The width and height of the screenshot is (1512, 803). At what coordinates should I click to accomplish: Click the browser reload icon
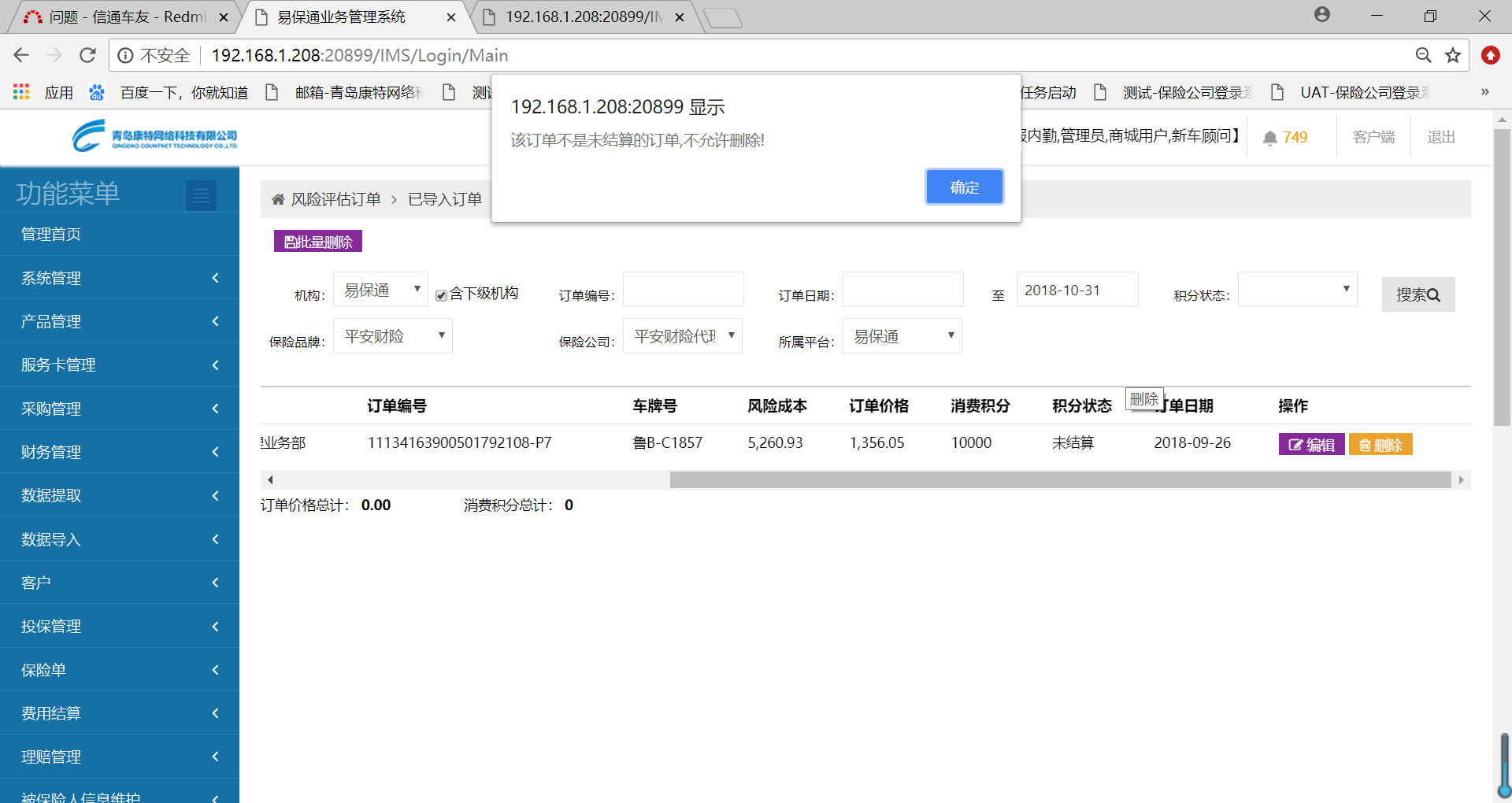[x=87, y=55]
